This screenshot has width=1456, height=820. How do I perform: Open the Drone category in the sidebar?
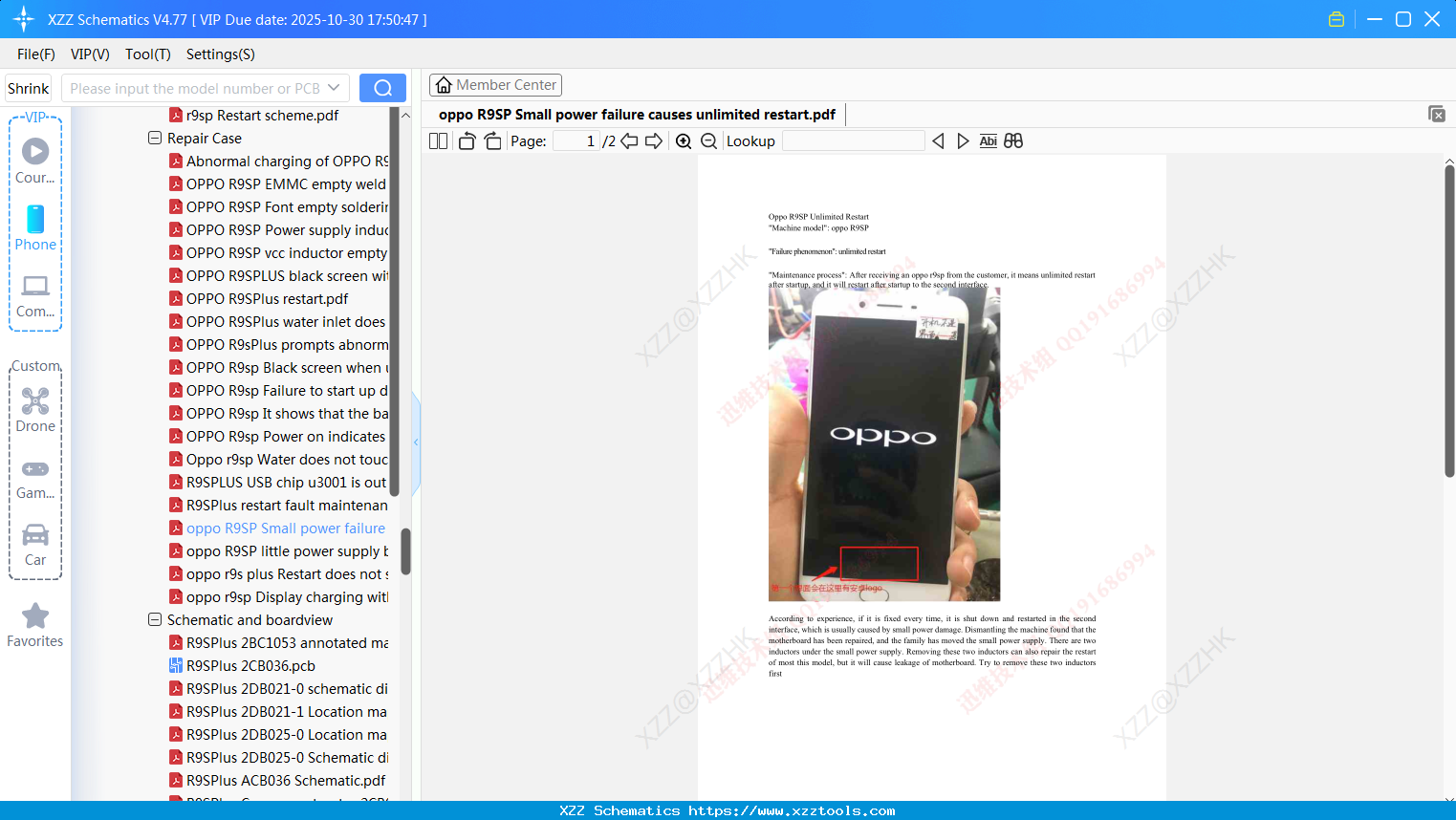34,408
